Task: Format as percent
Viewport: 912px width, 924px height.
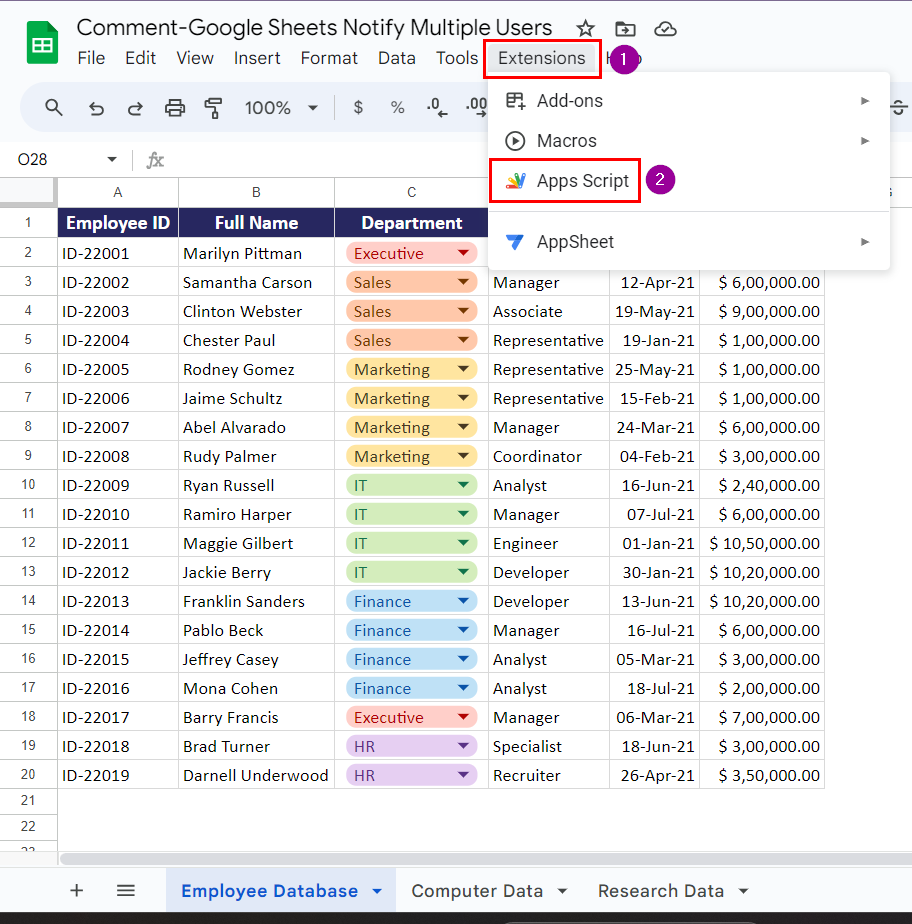Action: click(397, 108)
